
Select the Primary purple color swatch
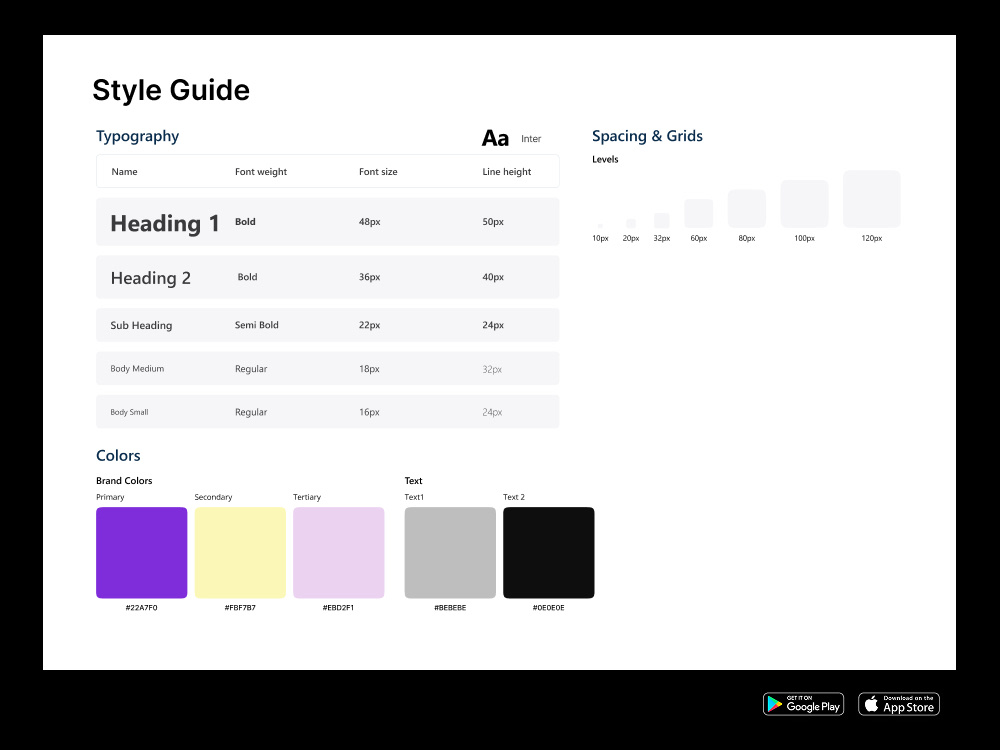click(142, 552)
